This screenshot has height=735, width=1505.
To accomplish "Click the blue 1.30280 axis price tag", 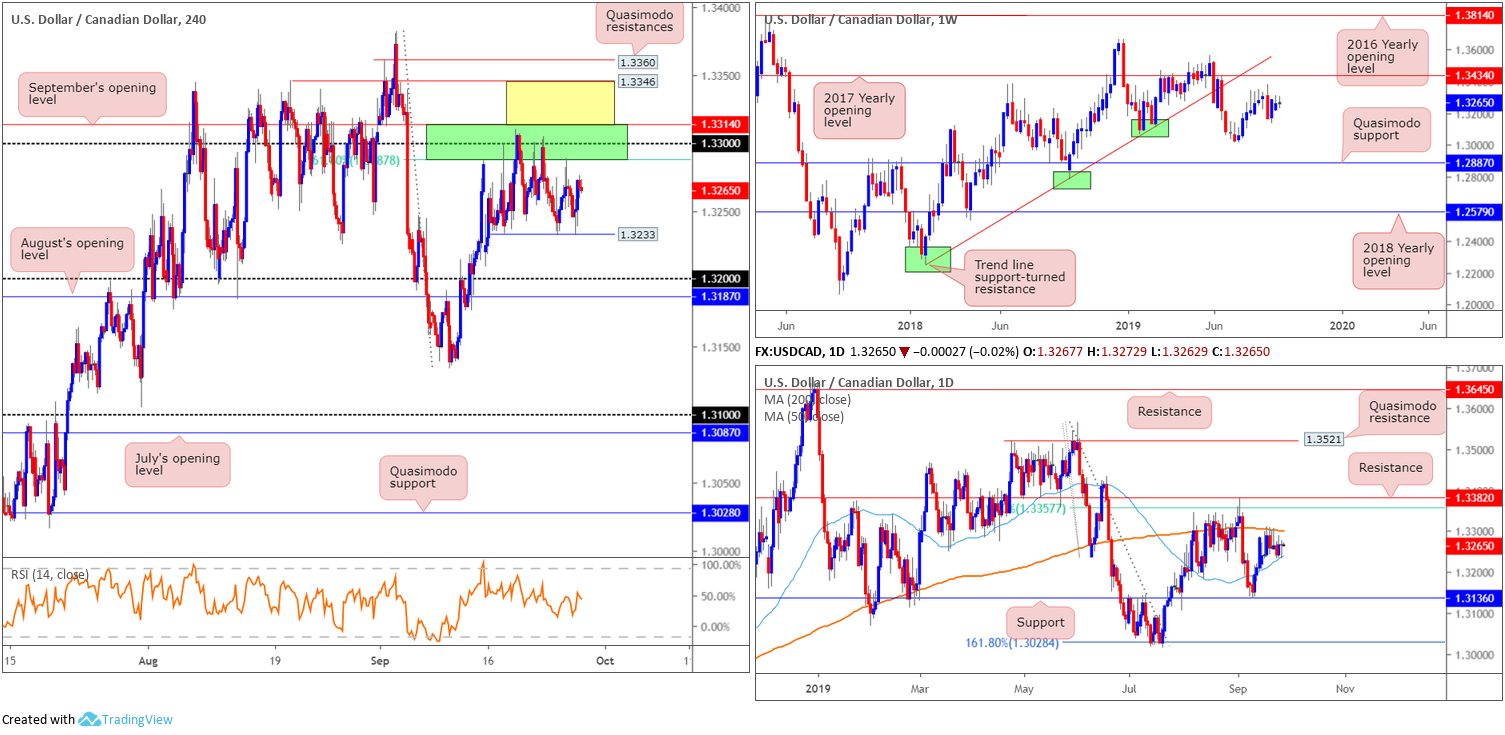I will coord(718,512).
